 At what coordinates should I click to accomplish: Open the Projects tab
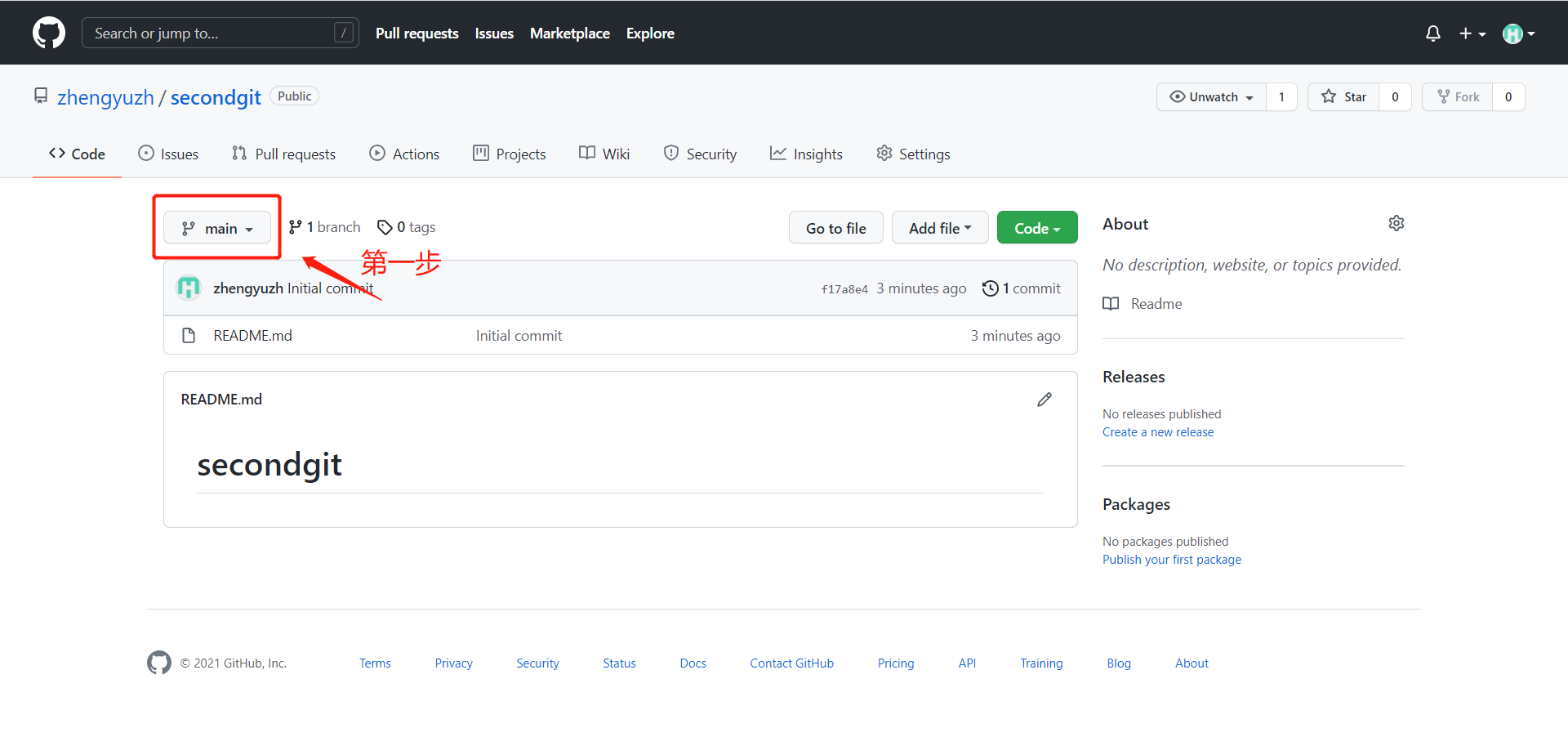510,154
